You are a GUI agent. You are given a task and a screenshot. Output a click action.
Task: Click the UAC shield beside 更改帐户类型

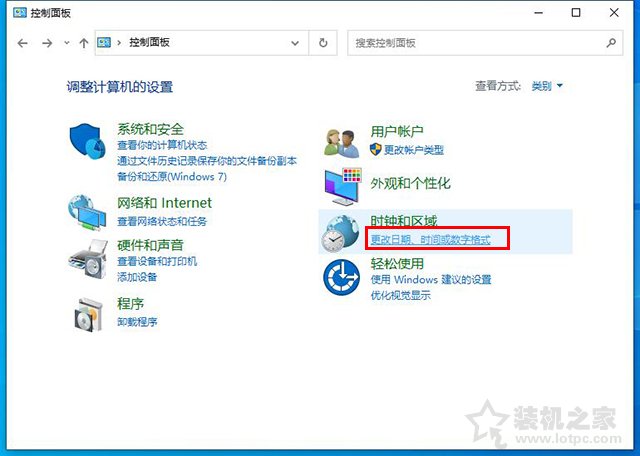(x=376, y=149)
